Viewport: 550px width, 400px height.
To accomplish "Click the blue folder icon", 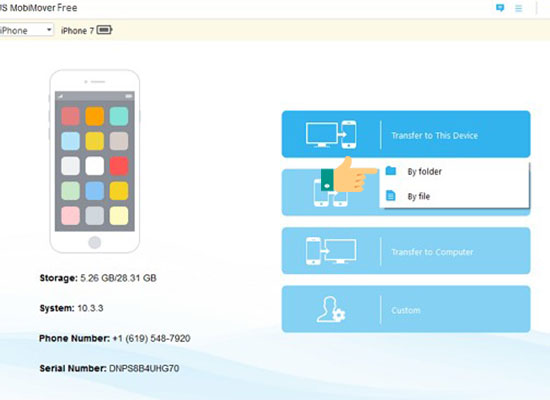I will (391, 171).
